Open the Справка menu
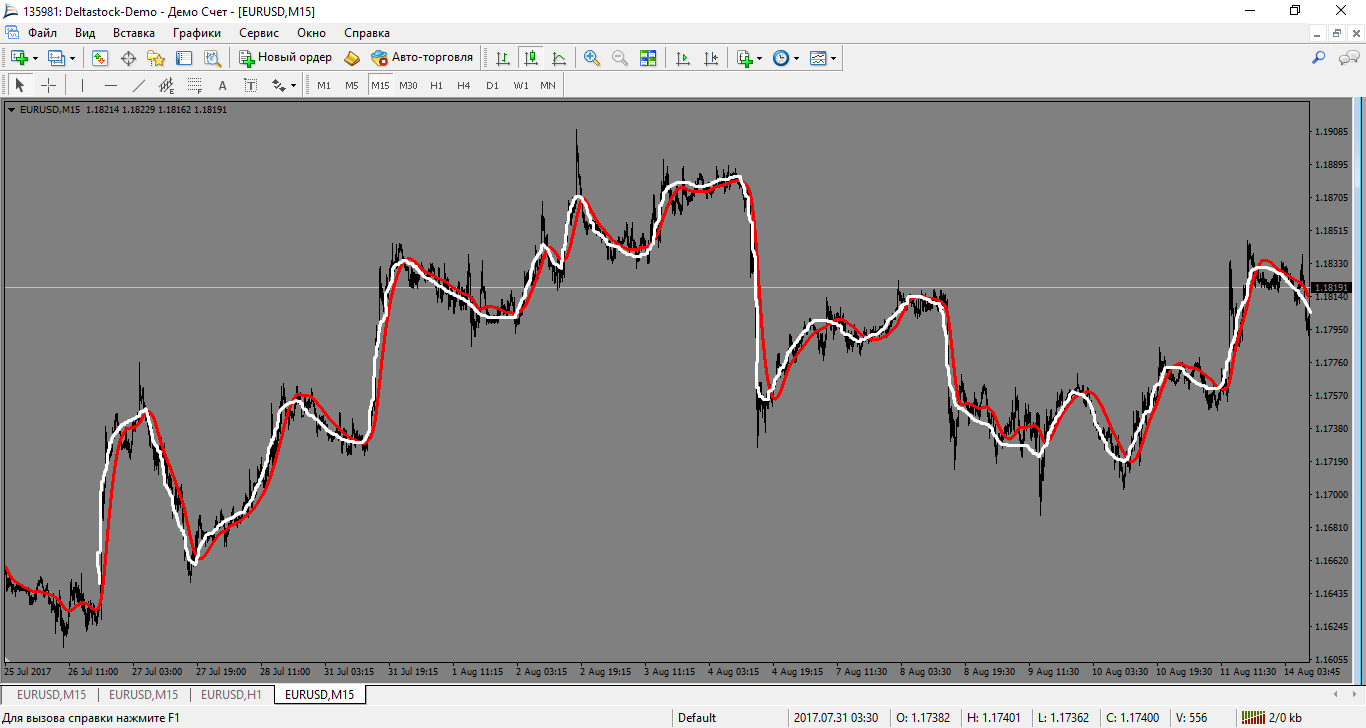This screenshot has height=728, width=1366. pos(367,33)
